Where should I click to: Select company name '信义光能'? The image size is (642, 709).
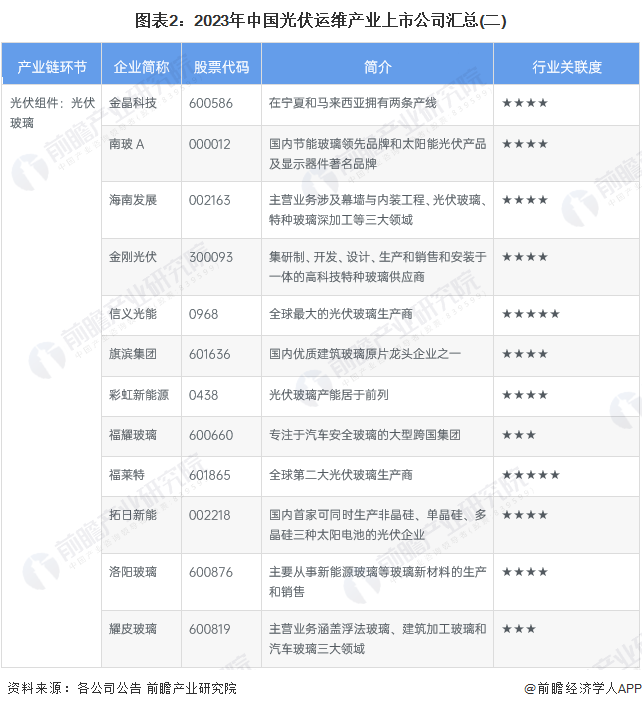click(x=132, y=313)
